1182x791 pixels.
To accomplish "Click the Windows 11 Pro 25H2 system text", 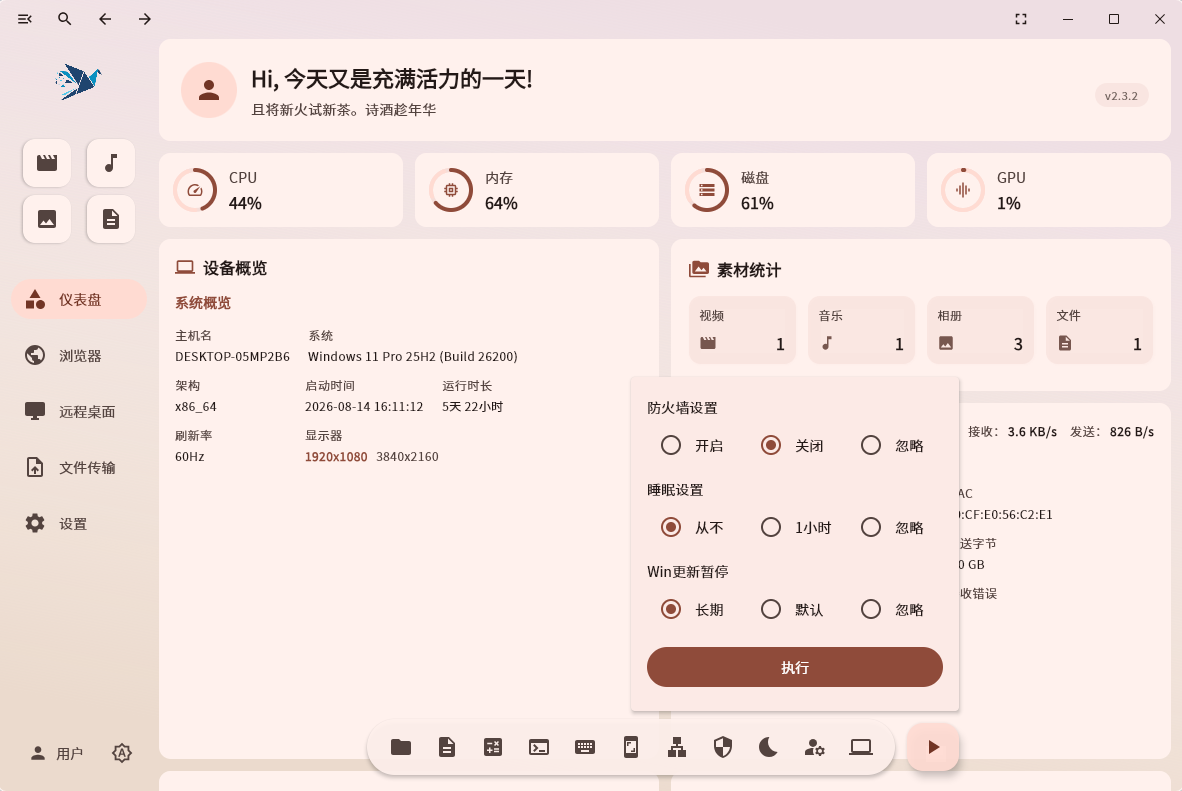I will [x=412, y=357].
